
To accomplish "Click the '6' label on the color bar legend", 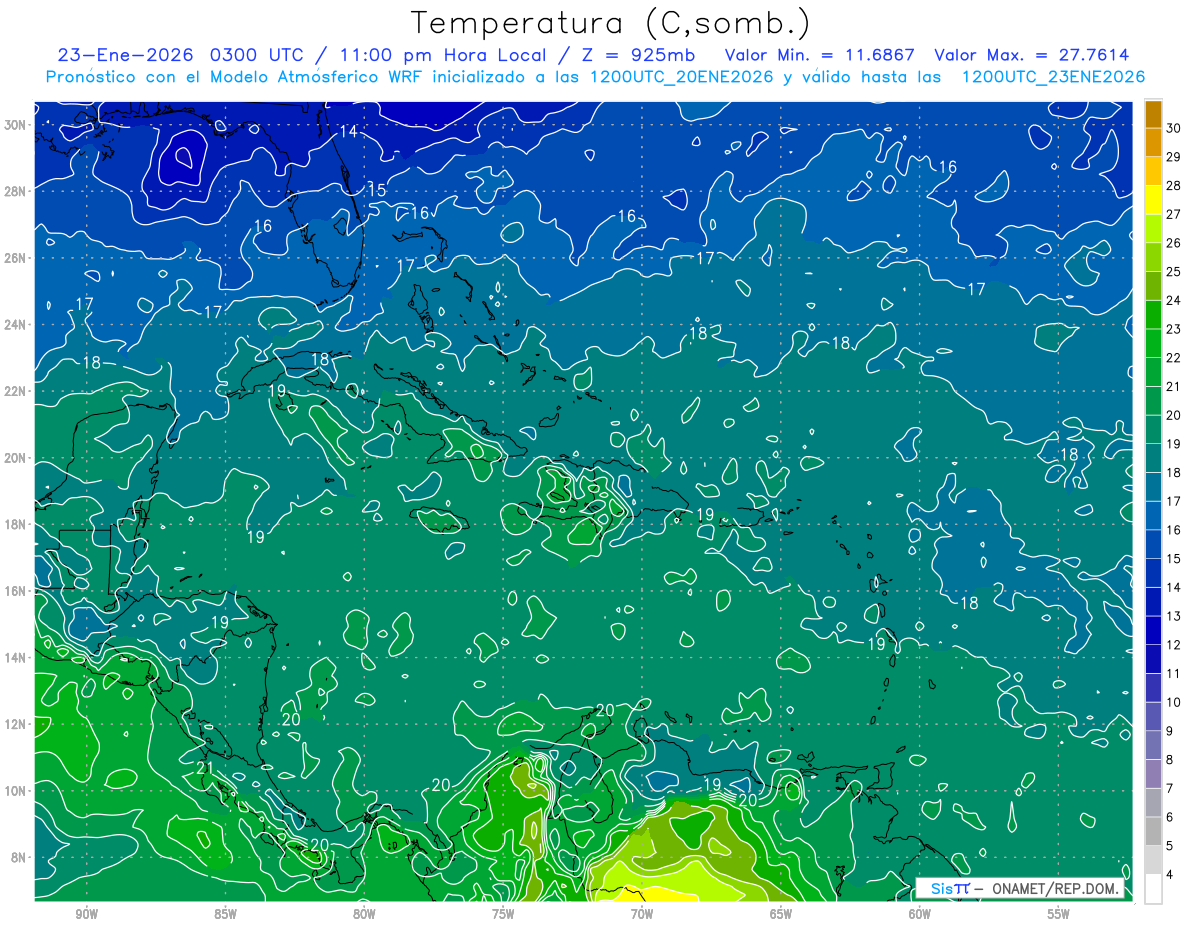I will [1171, 817].
